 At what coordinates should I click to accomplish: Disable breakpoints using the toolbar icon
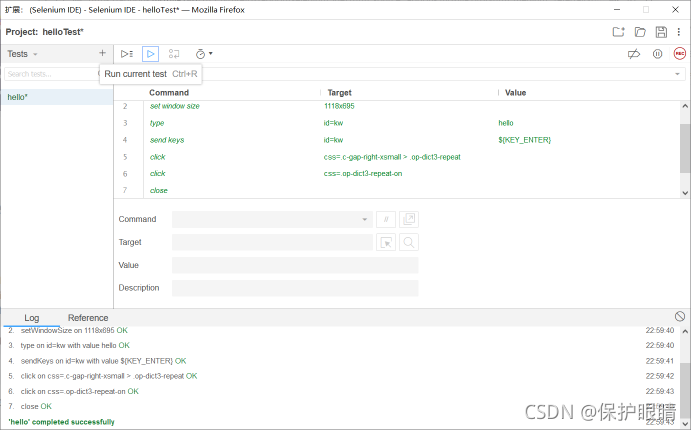pos(634,54)
